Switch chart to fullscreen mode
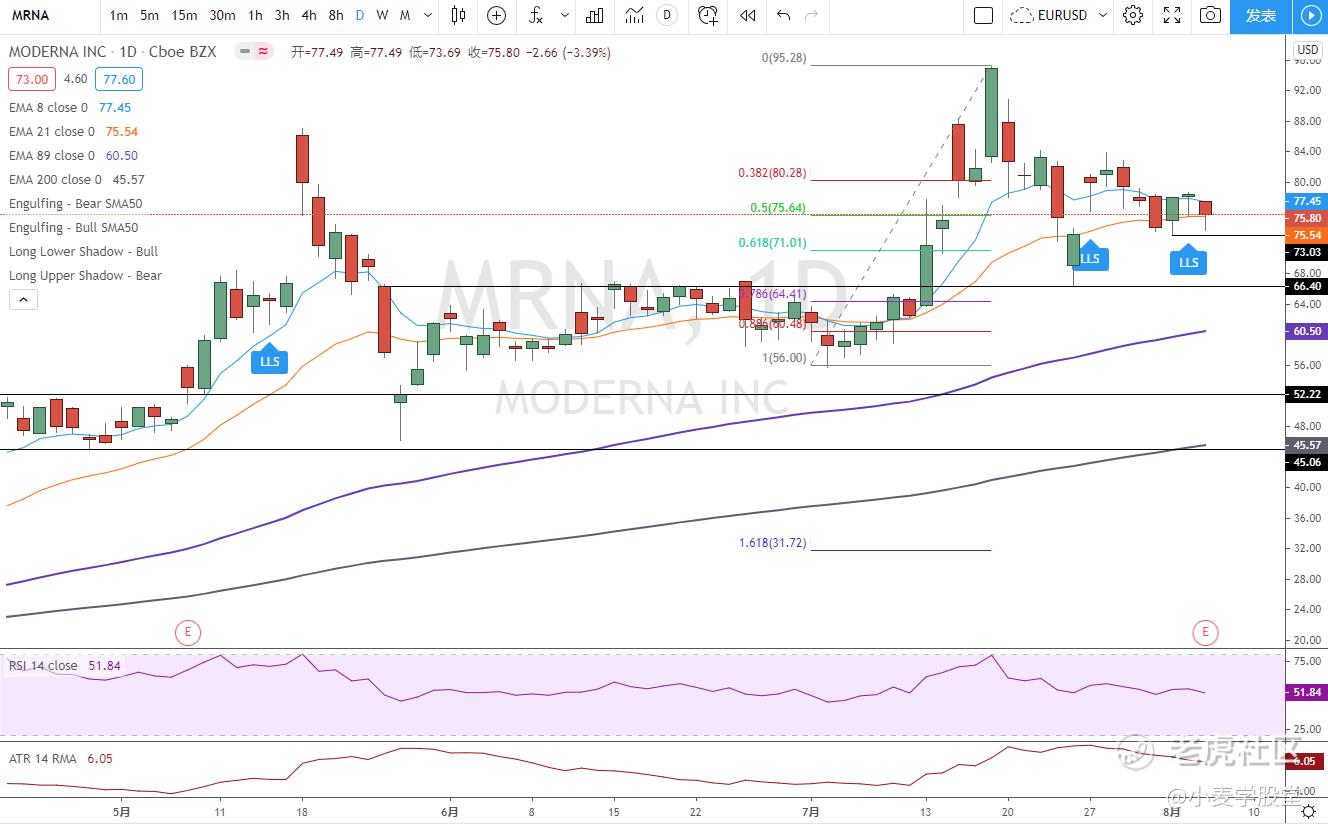 [1172, 15]
